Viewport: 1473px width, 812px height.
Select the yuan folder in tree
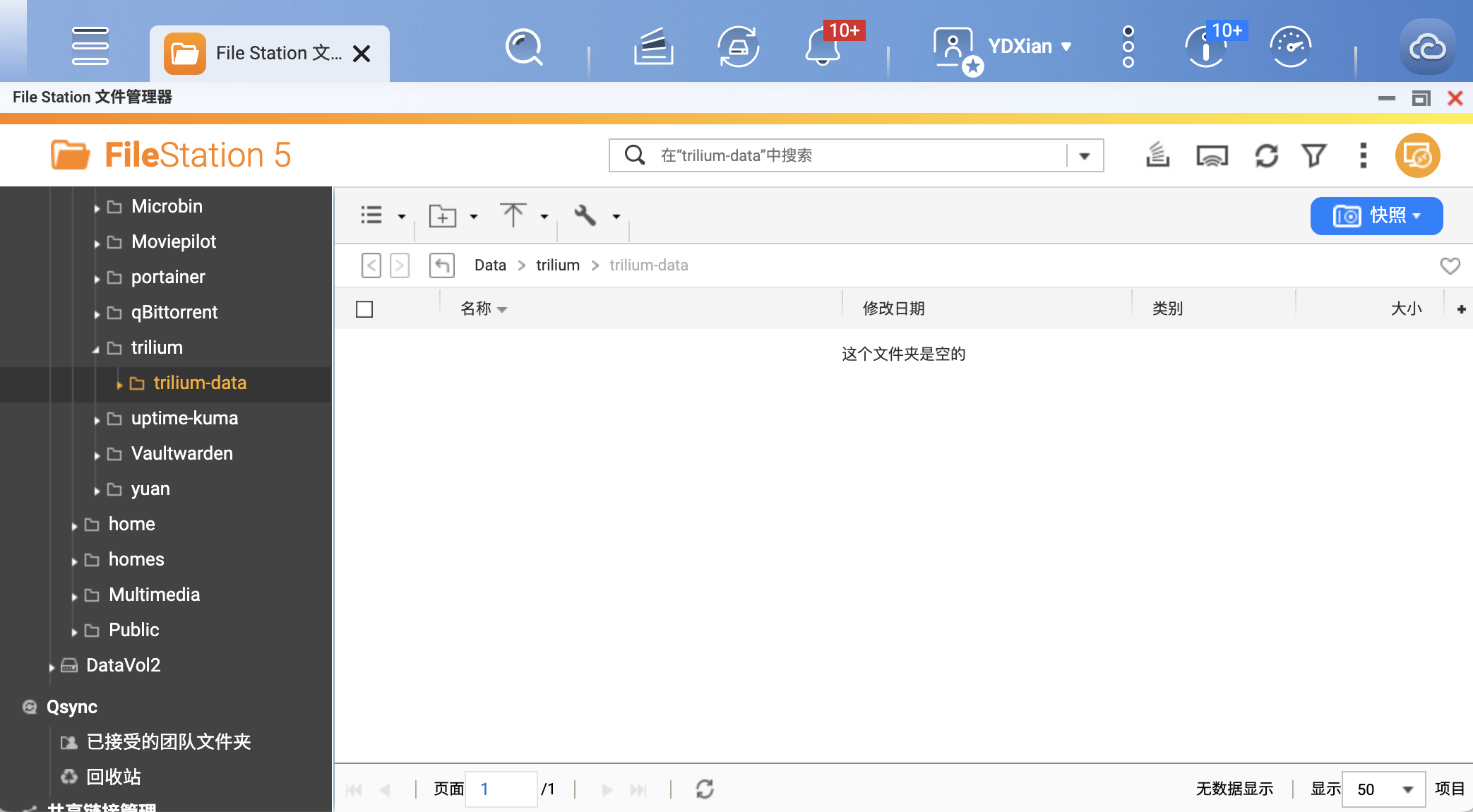click(x=150, y=489)
